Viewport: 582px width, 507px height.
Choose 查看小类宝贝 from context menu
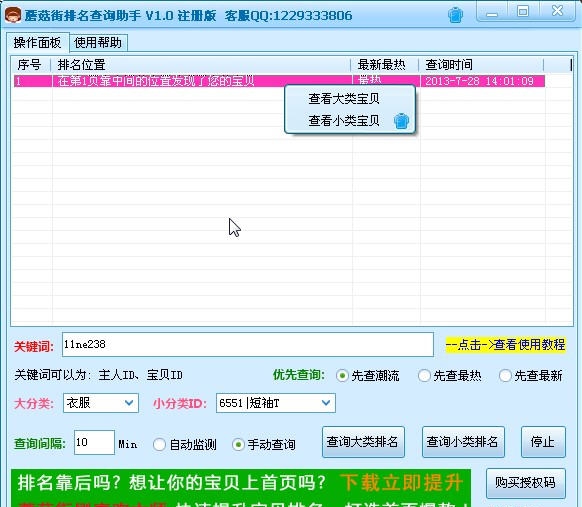pyautogui.click(x=344, y=121)
